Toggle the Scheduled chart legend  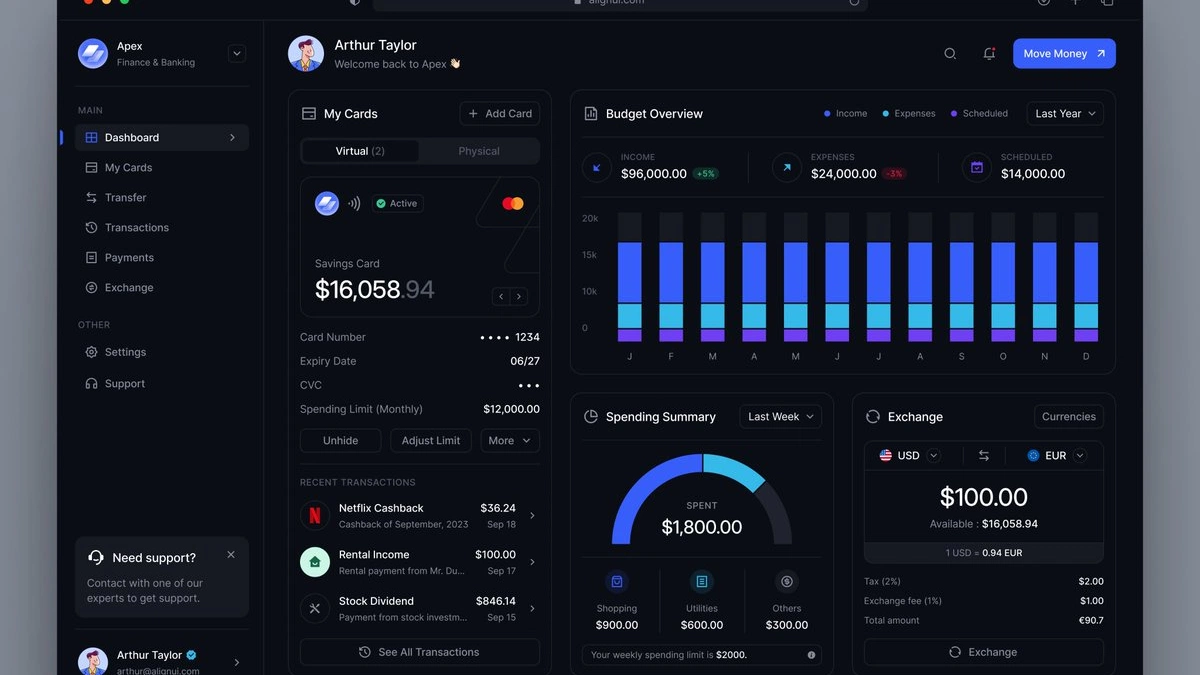tap(979, 114)
